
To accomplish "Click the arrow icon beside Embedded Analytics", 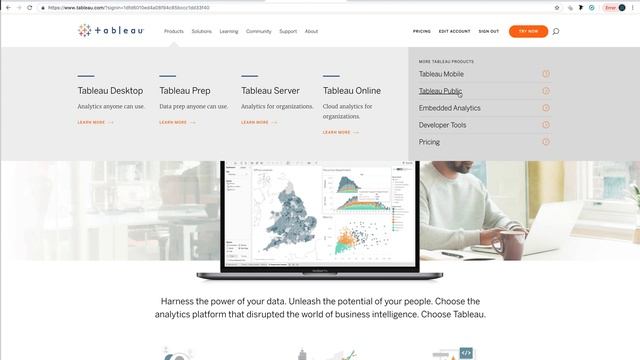I will click(x=546, y=108).
